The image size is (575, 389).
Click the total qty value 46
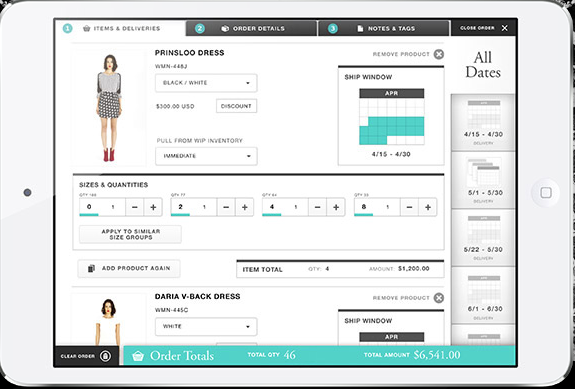(x=289, y=355)
